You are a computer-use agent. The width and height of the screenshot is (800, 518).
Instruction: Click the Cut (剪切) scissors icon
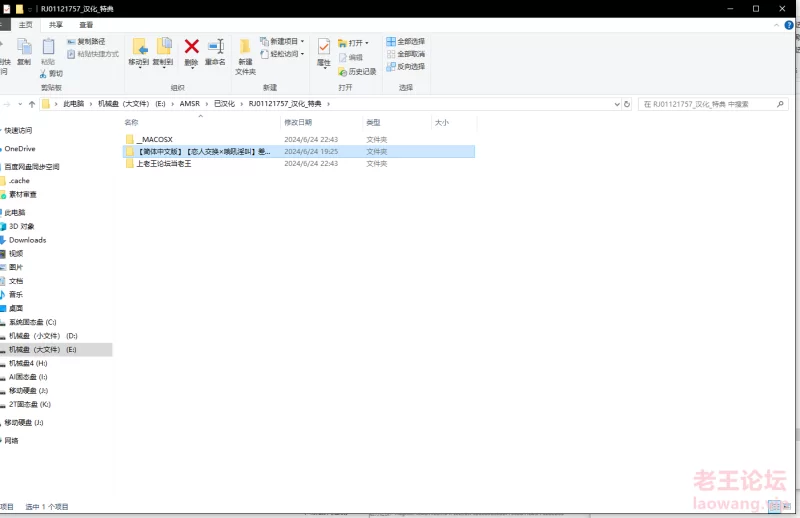(x=50, y=73)
